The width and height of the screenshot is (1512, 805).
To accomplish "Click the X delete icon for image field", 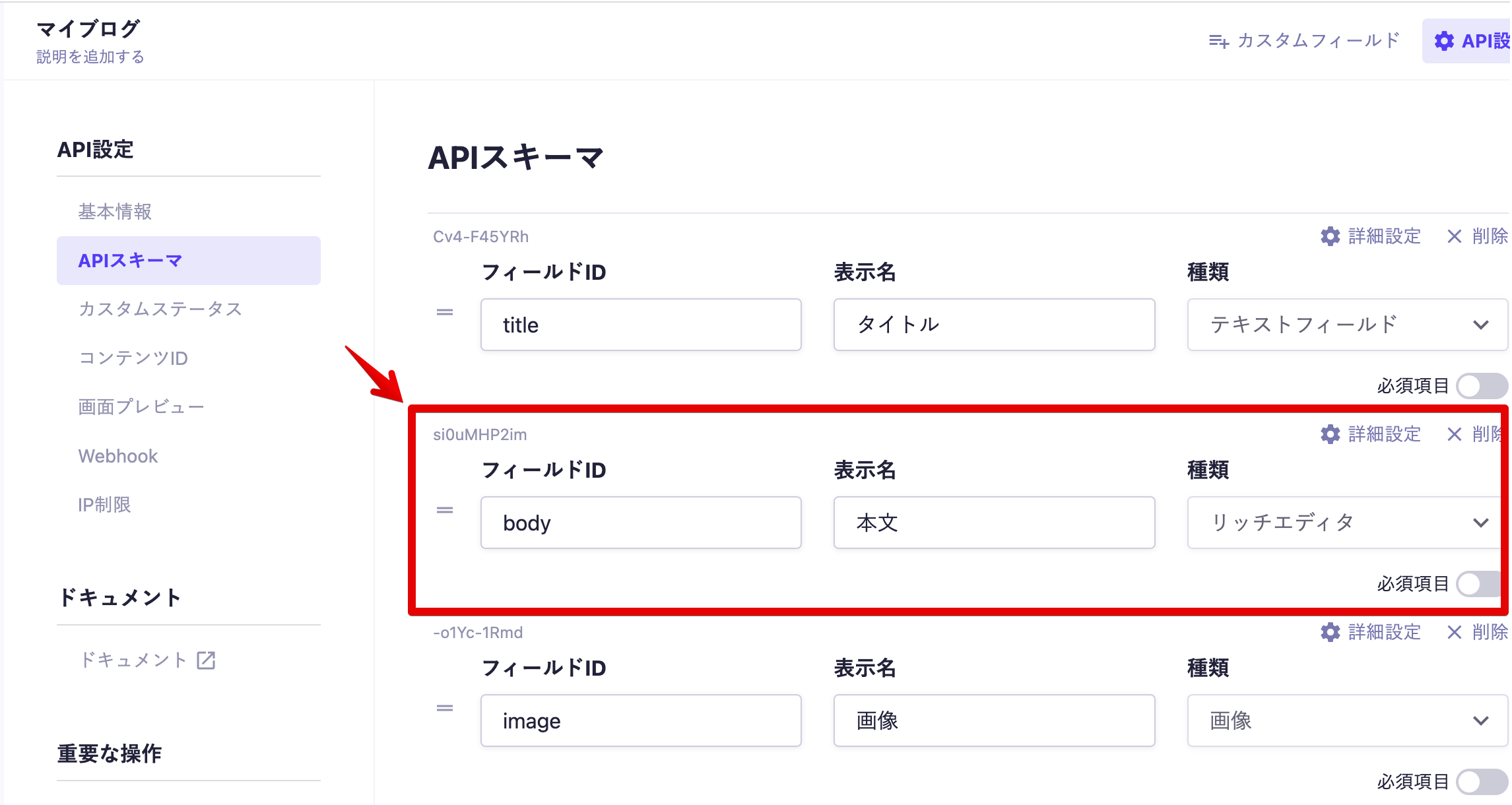I will pos(1454,632).
